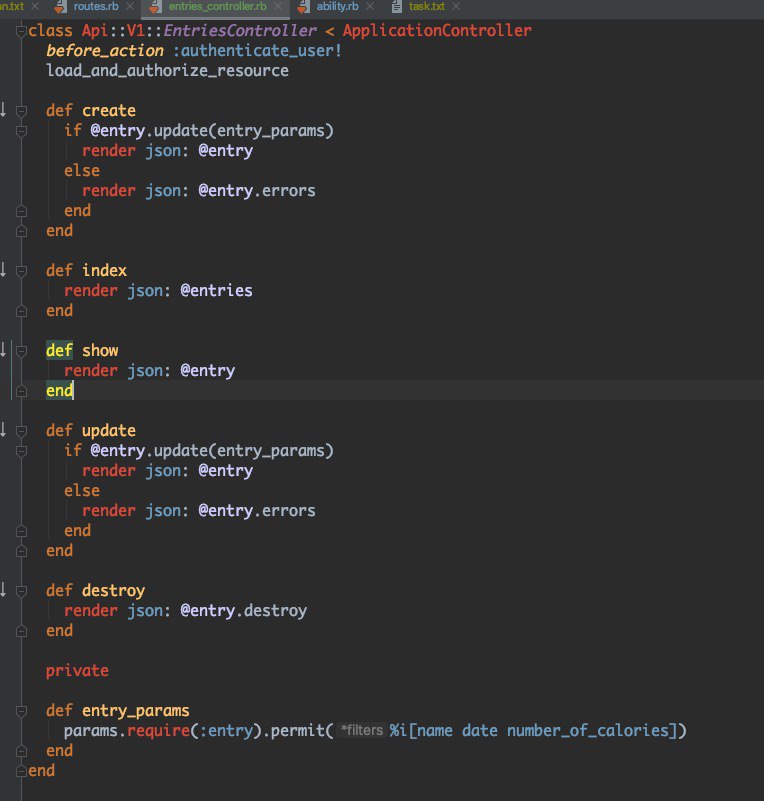Click the closing class end fold marker

[21, 771]
